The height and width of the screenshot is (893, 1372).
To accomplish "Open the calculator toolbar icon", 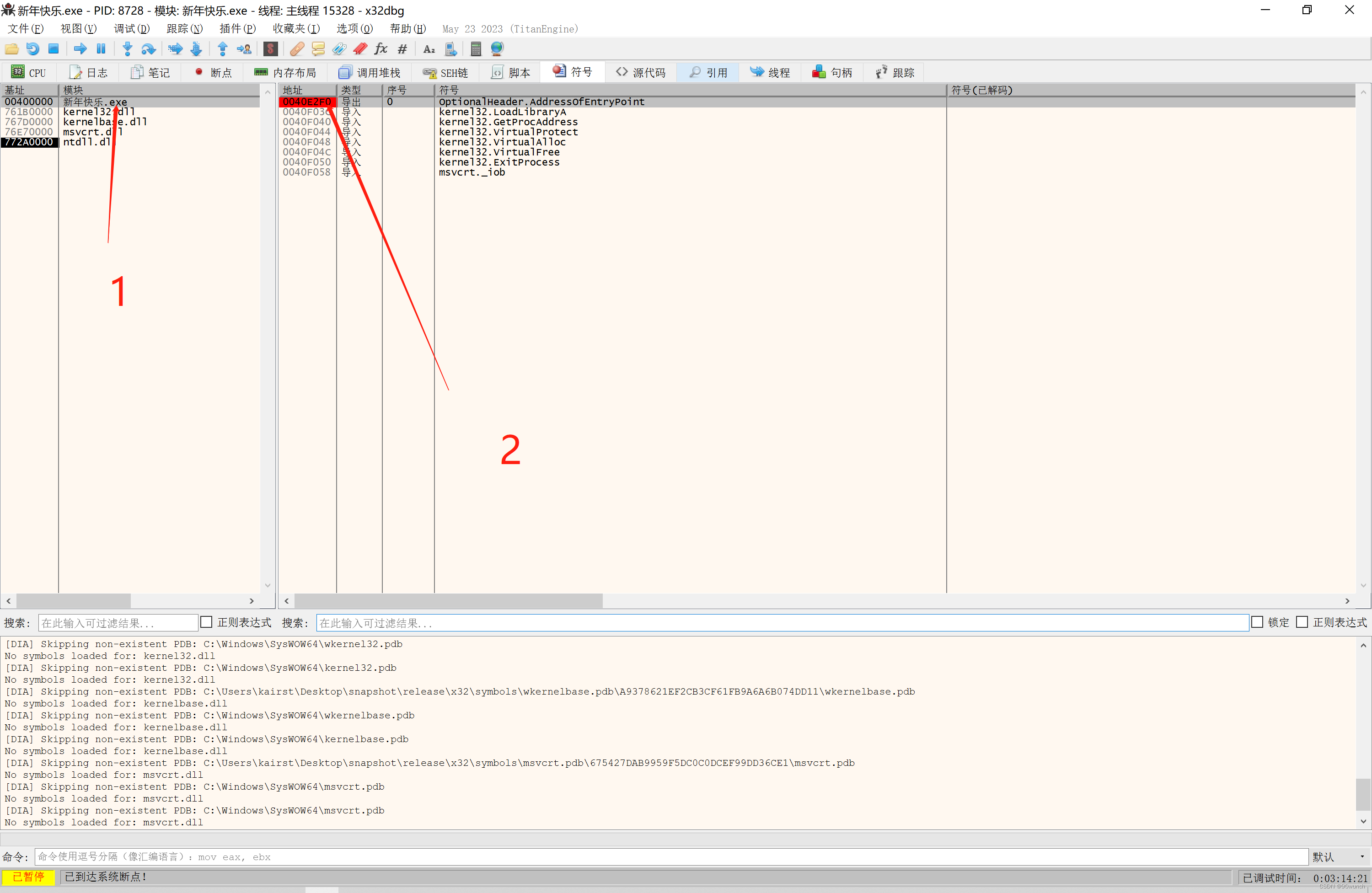I will point(476,49).
